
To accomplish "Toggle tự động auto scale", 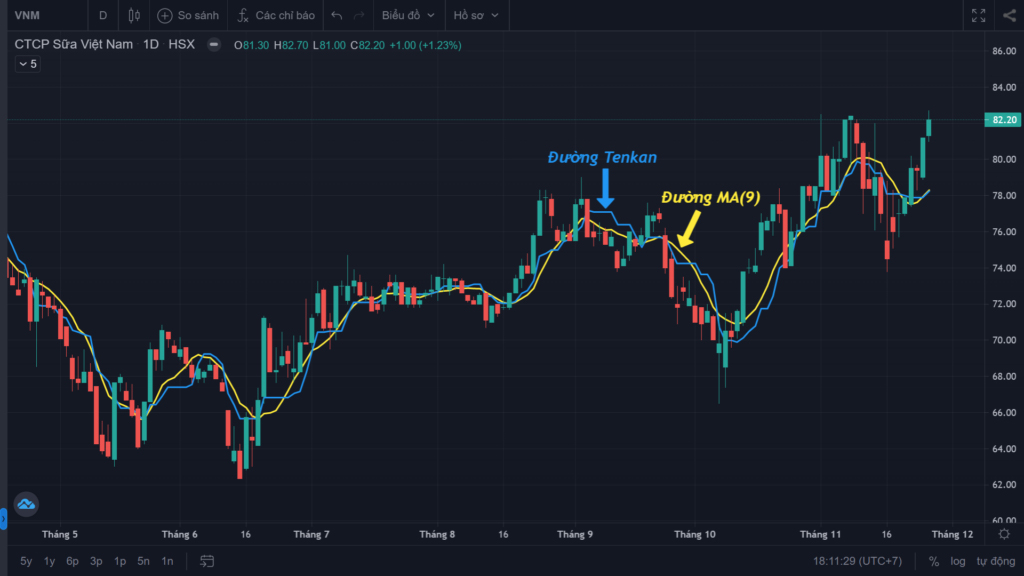I will [x=995, y=561].
